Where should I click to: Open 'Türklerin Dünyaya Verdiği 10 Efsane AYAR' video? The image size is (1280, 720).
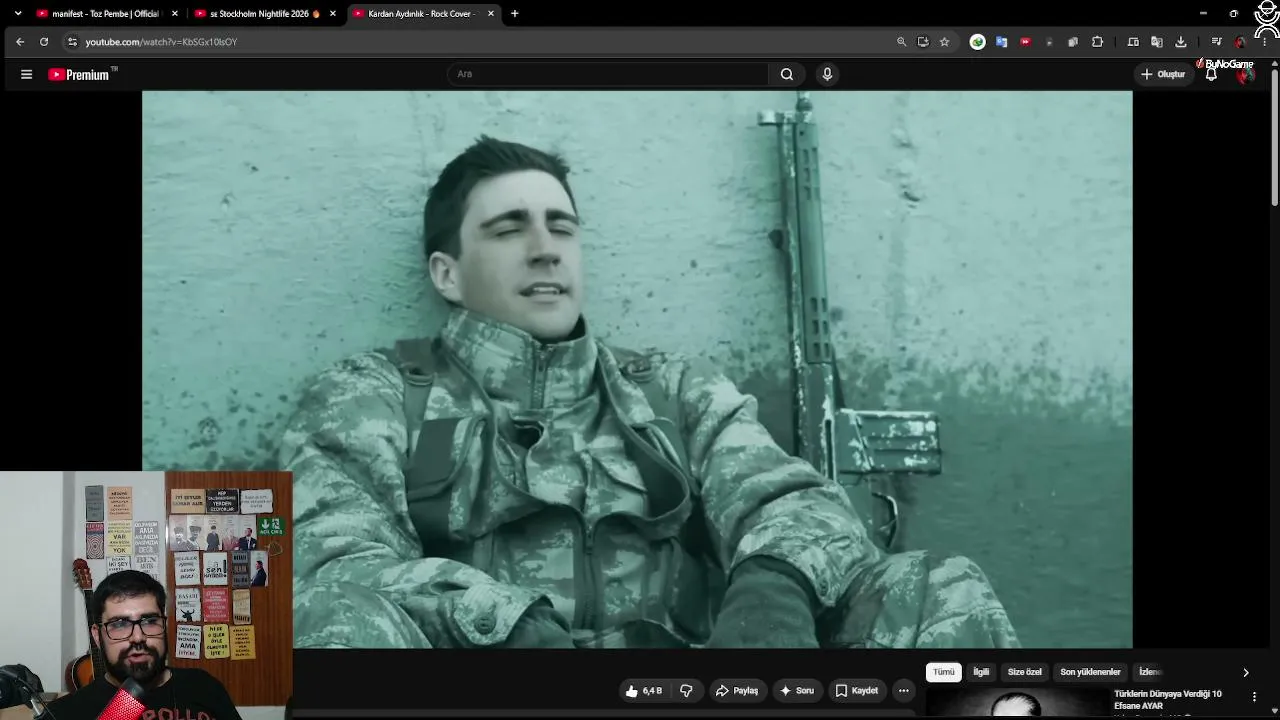point(1168,700)
